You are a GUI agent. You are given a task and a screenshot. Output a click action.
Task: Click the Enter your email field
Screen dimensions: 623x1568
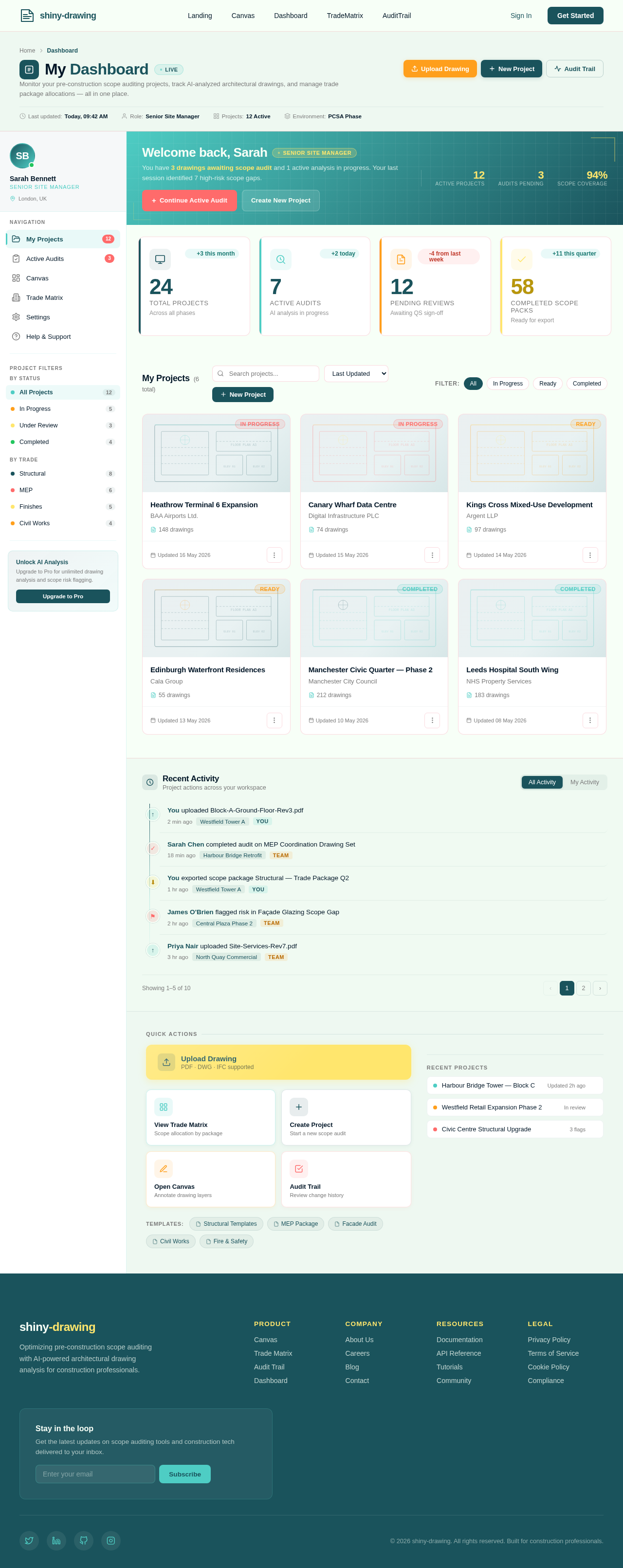[x=95, y=1474]
